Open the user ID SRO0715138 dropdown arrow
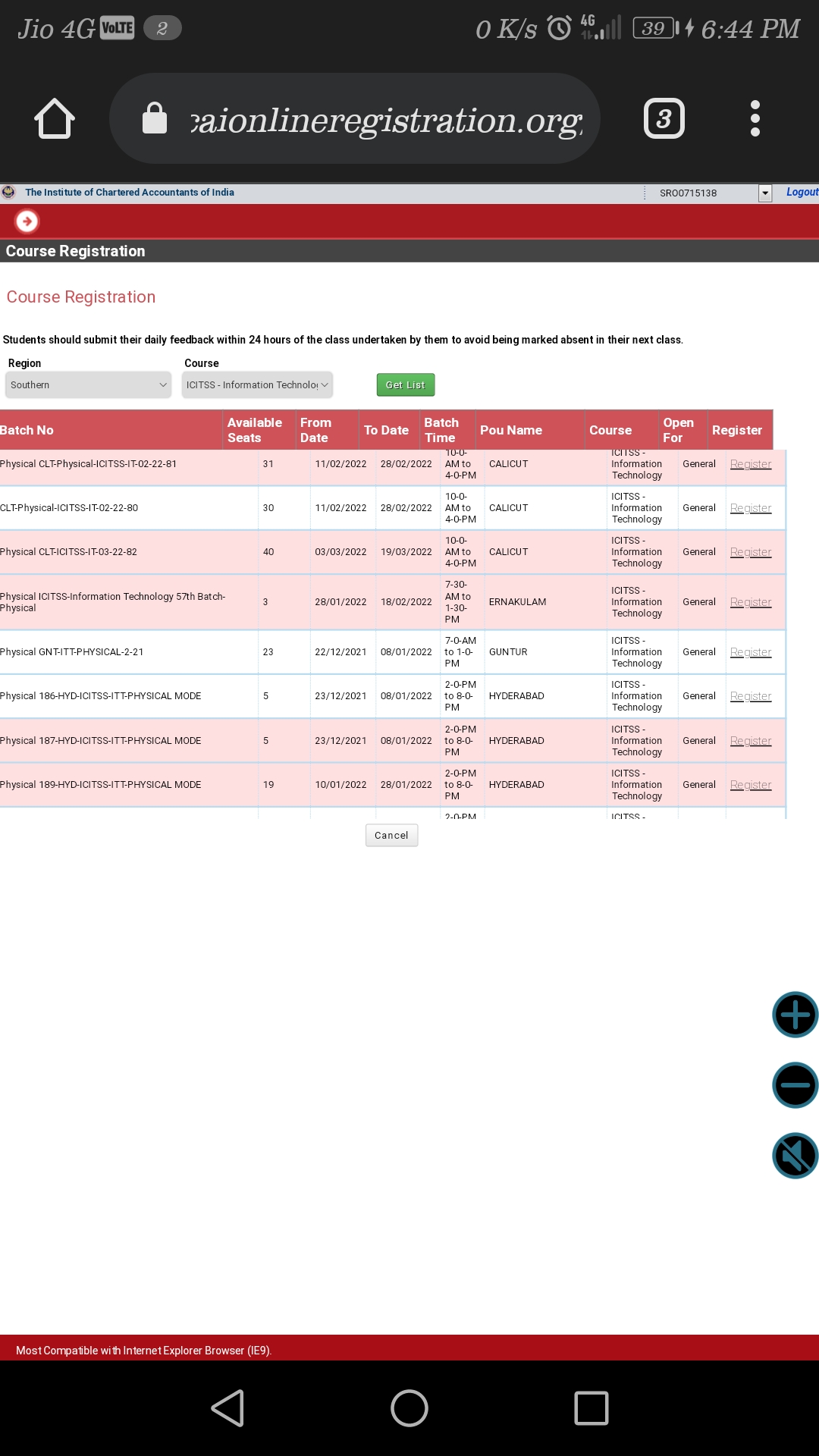 pos(765,193)
